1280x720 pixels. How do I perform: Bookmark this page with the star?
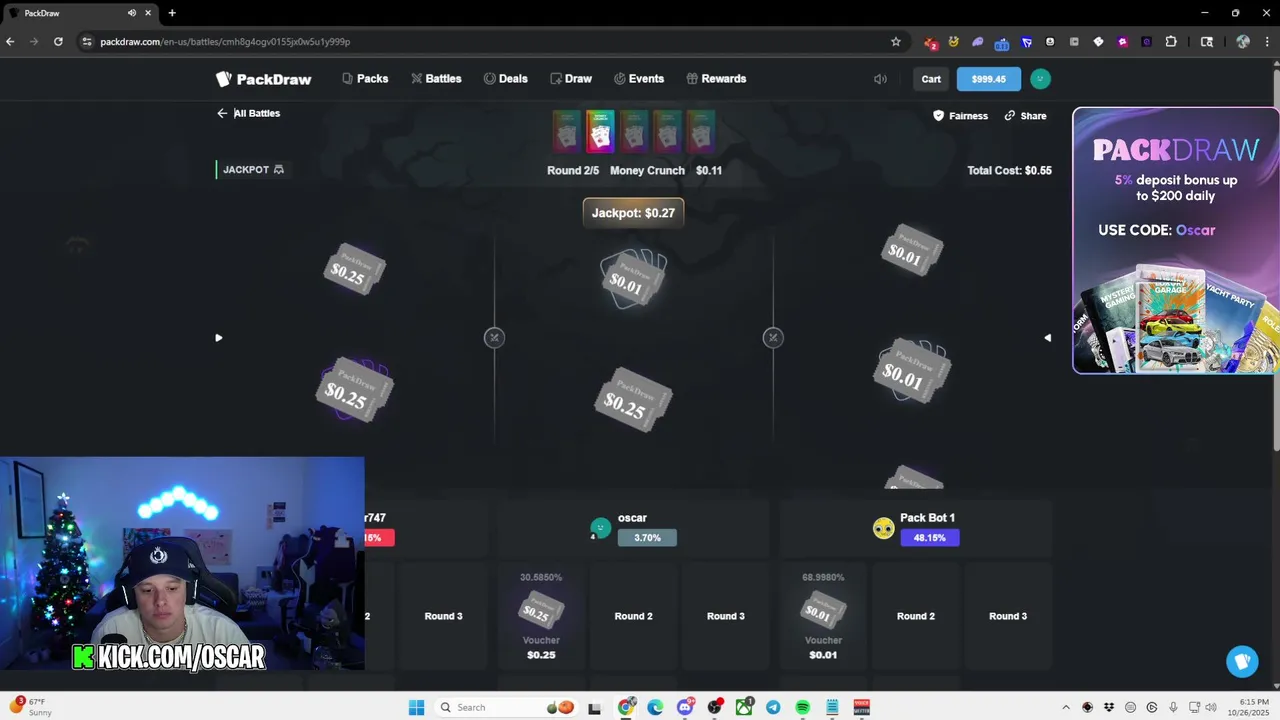pyautogui.click(x=896, y=42)
